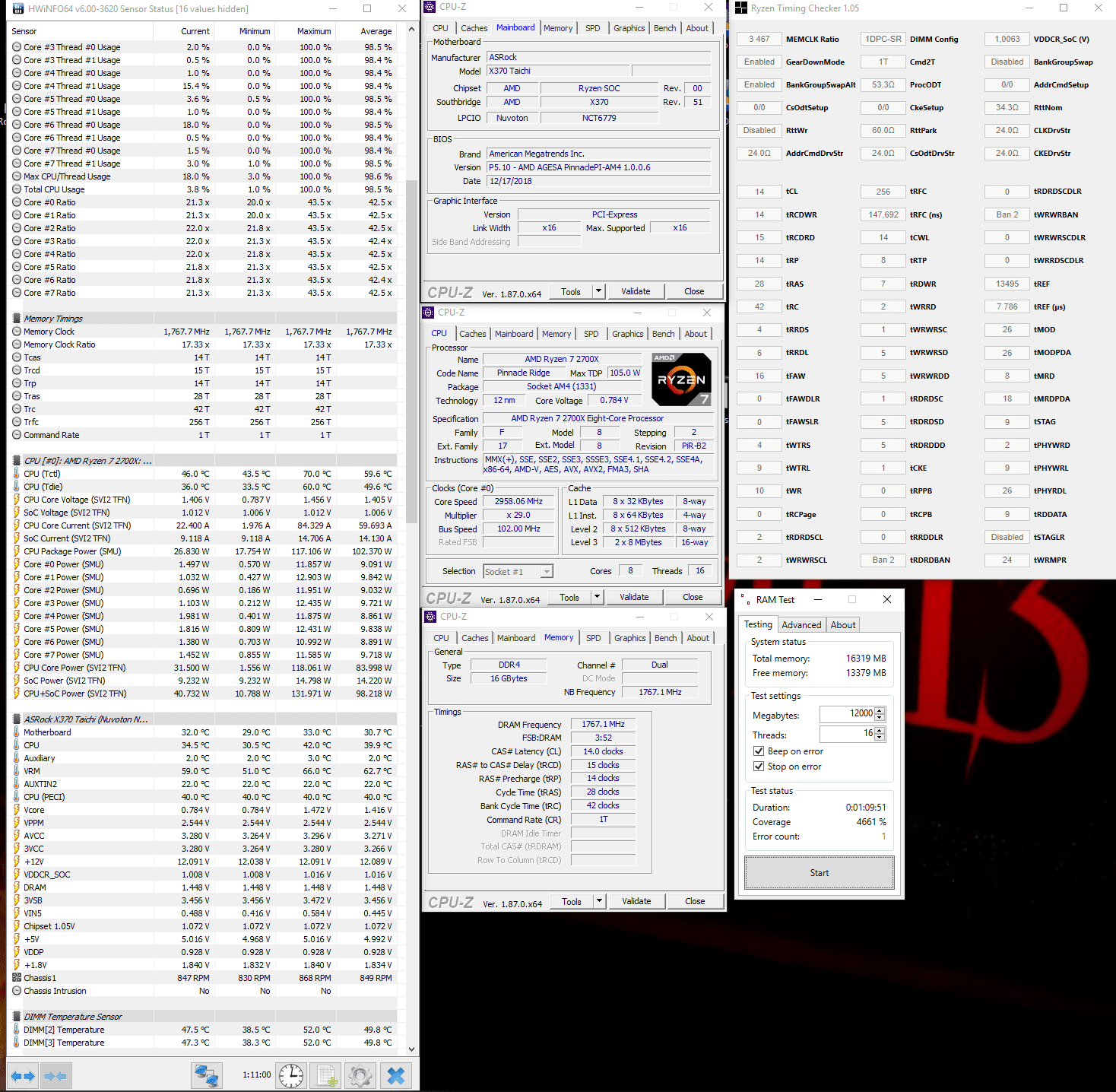The width and height of the screenshot is (1116, 1092).
Task: Click the Ryzen 7 logo in CPU-Z
Action: pos(682,379)
